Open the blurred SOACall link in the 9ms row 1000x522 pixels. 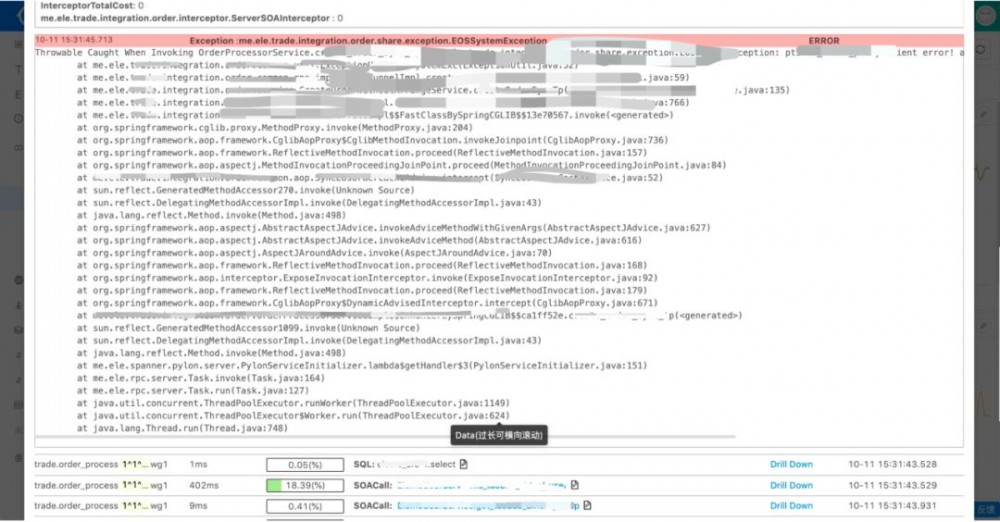[x=488, y=505]
